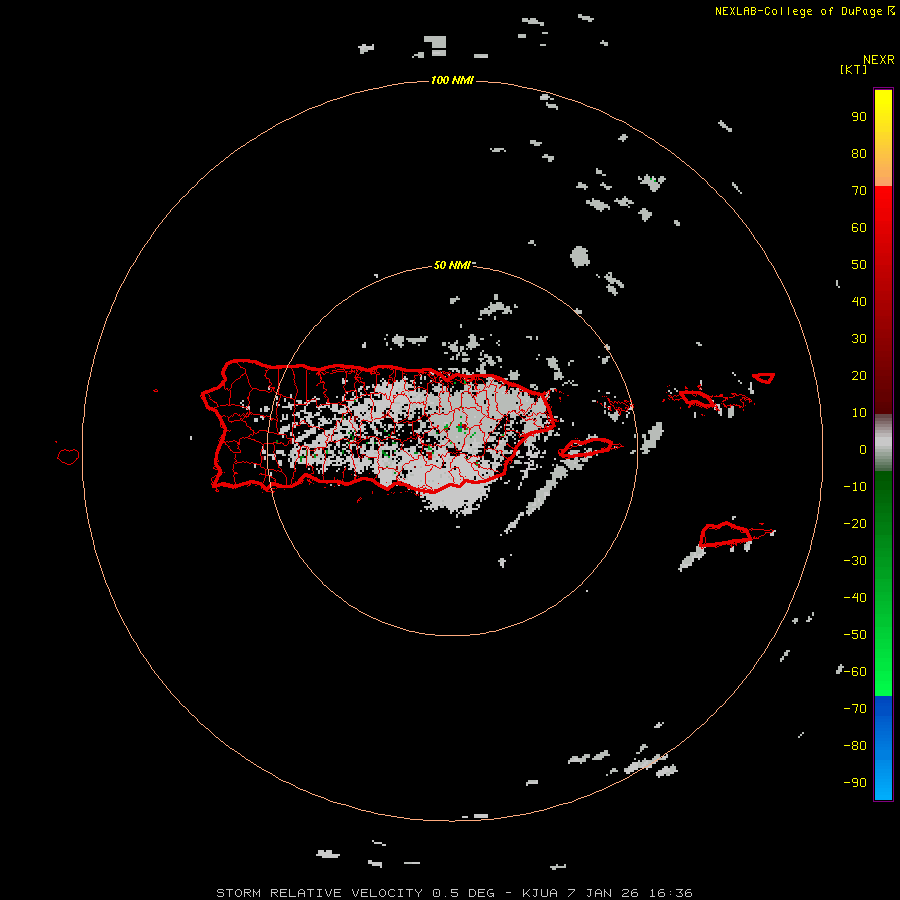Click the 90 value on velocity scale
The width and height of the screenshot is (900, 900).
click(859, 117)
